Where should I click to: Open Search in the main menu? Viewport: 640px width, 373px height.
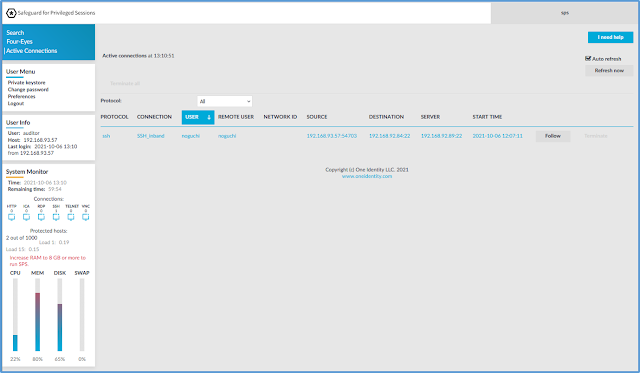point(15,33)
